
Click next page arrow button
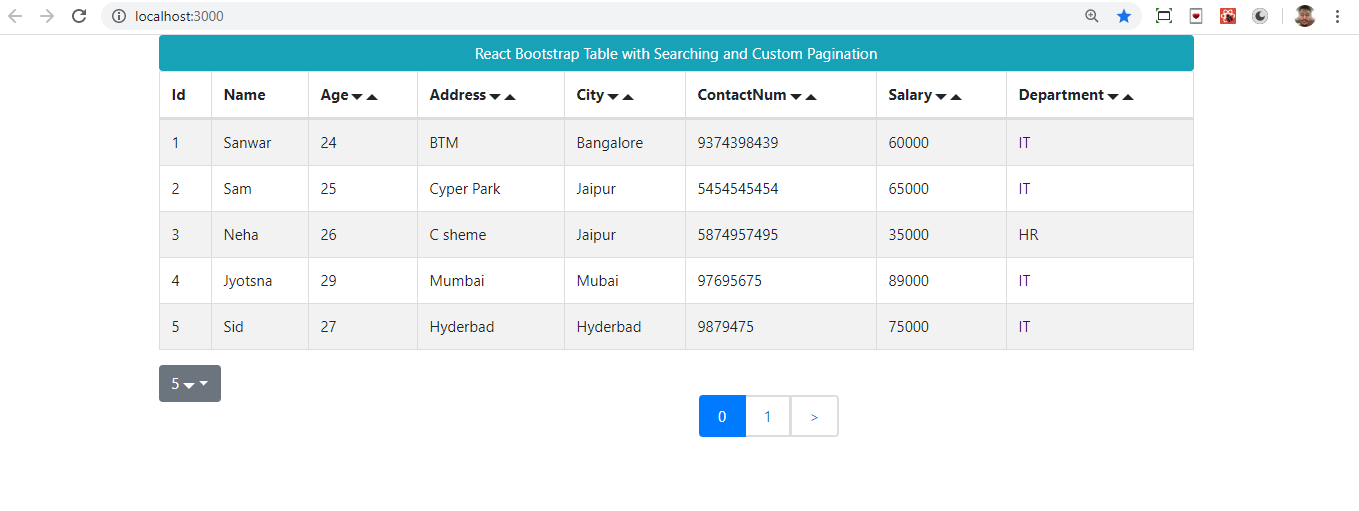pyautogui.click(x=814, y=417)
